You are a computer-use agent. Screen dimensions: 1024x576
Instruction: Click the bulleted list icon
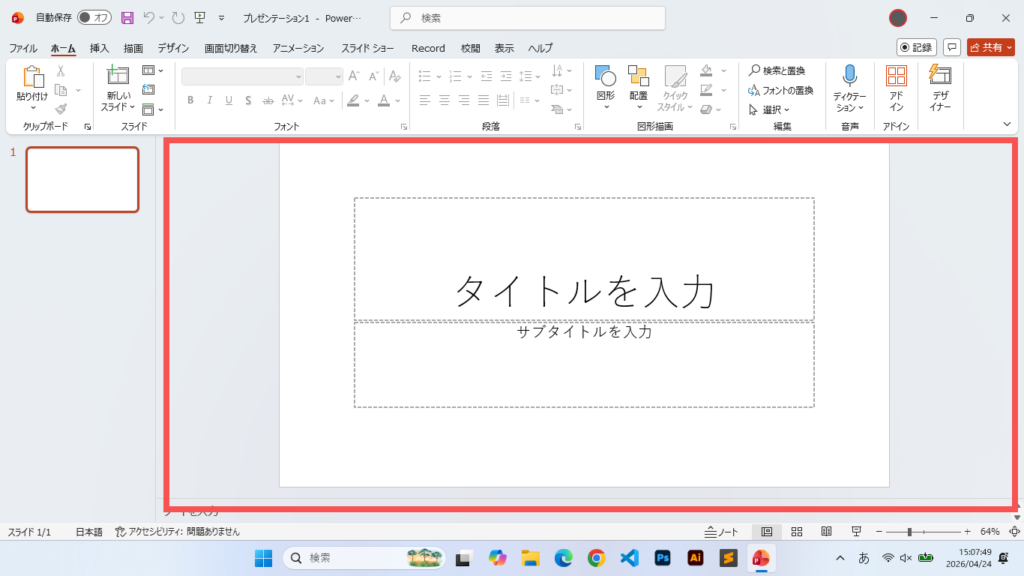click(424, 74)
